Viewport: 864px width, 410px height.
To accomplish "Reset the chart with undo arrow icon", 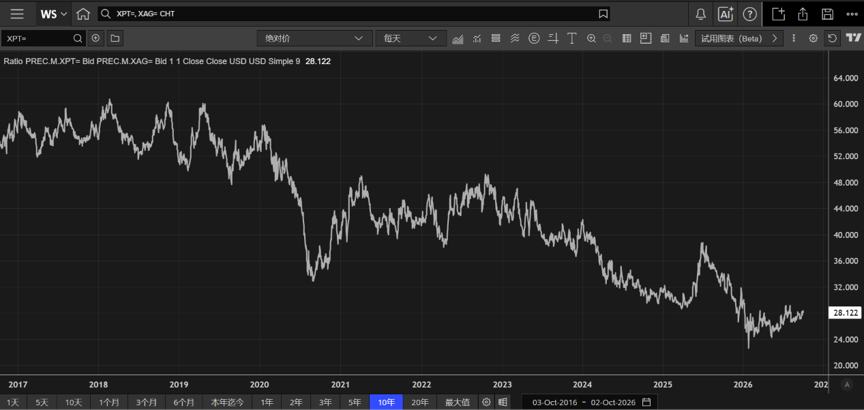I will click(832, 38).
